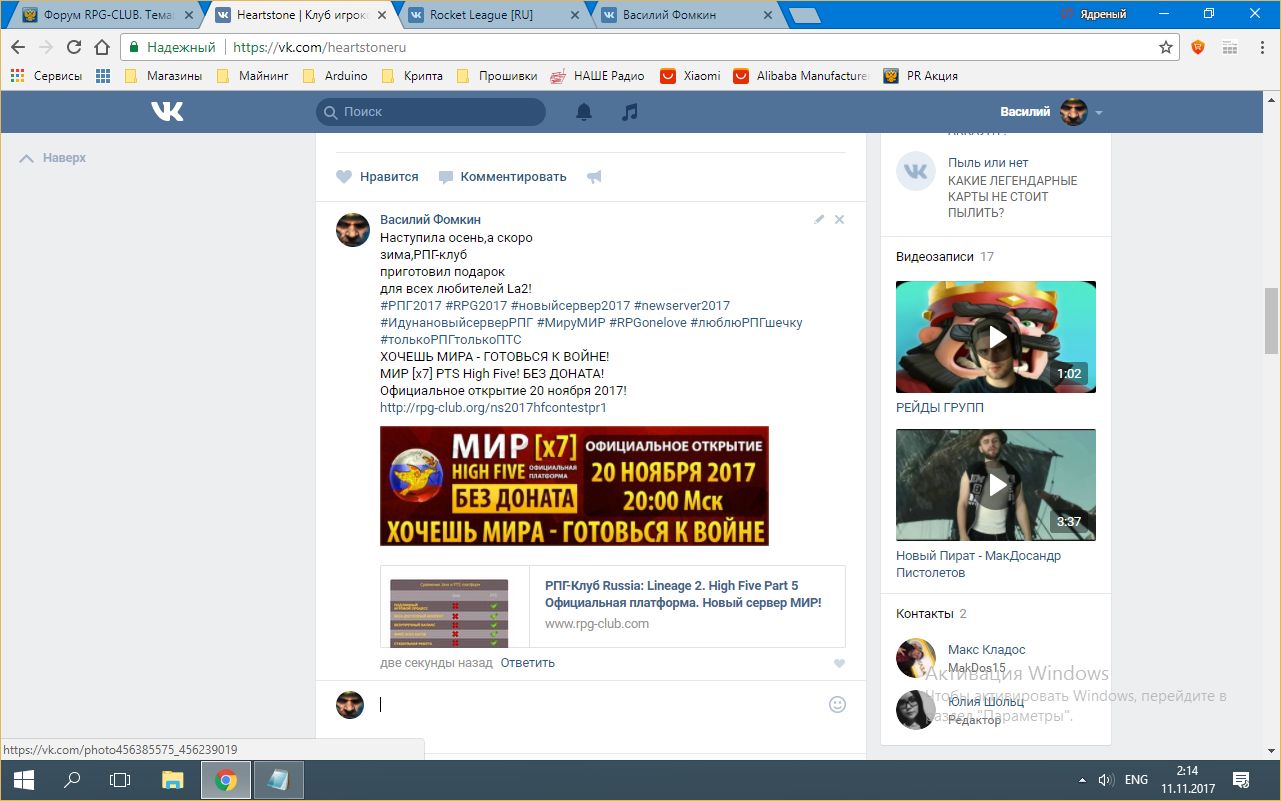Image resolution: width=1281 pixels, height=801 pixels.
Task: Bookmark this page with the star icon
Action: click(1166, 47)
